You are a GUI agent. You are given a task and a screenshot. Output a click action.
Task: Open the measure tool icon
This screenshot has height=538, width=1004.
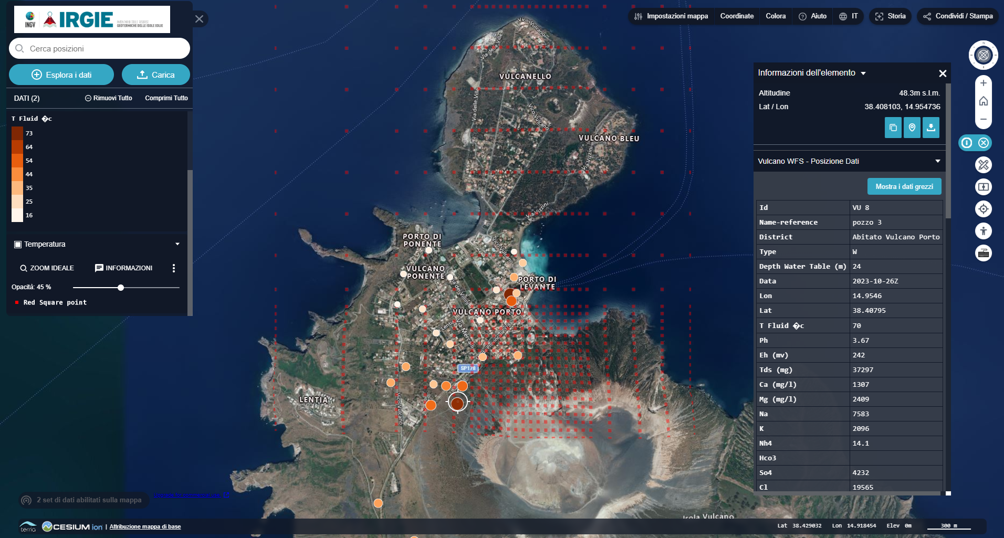984,165
